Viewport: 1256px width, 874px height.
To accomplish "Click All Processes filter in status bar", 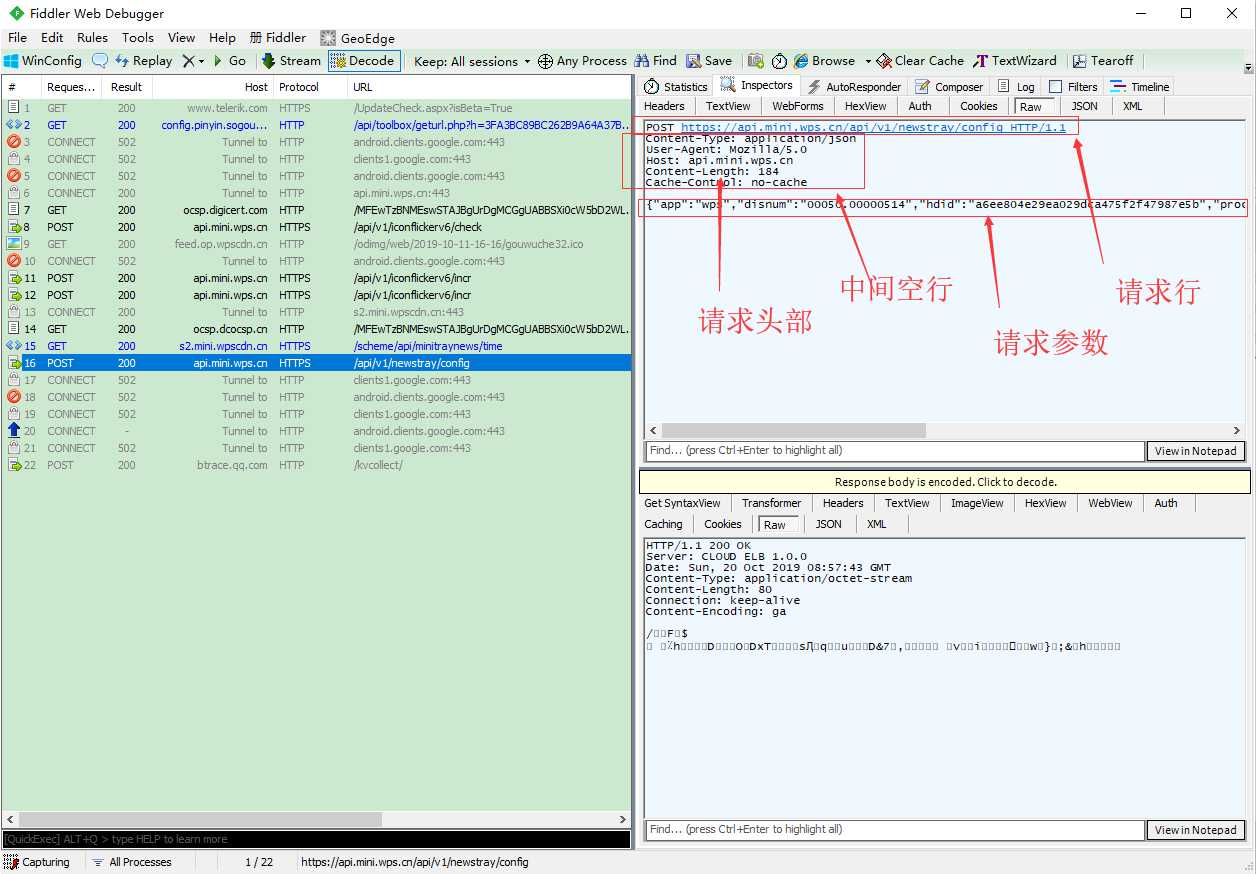I will pos(132,862).
